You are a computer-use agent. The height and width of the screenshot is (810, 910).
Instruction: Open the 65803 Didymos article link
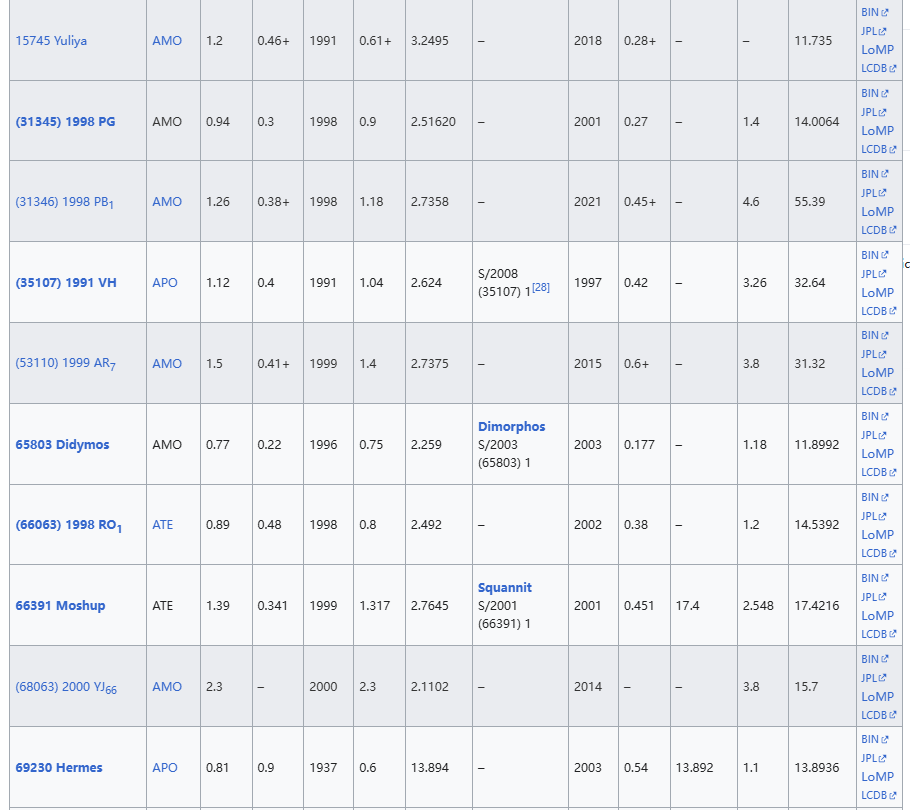[x=62, y=444]
